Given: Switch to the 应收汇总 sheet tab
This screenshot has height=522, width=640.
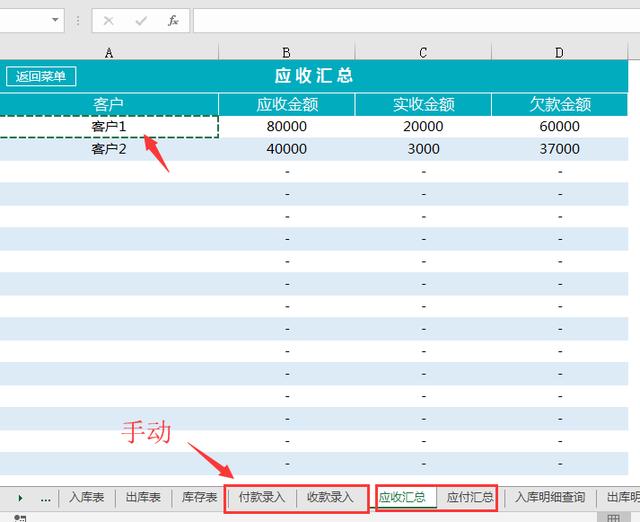Looking at the screenshot, I should click(x=402, y=497).
